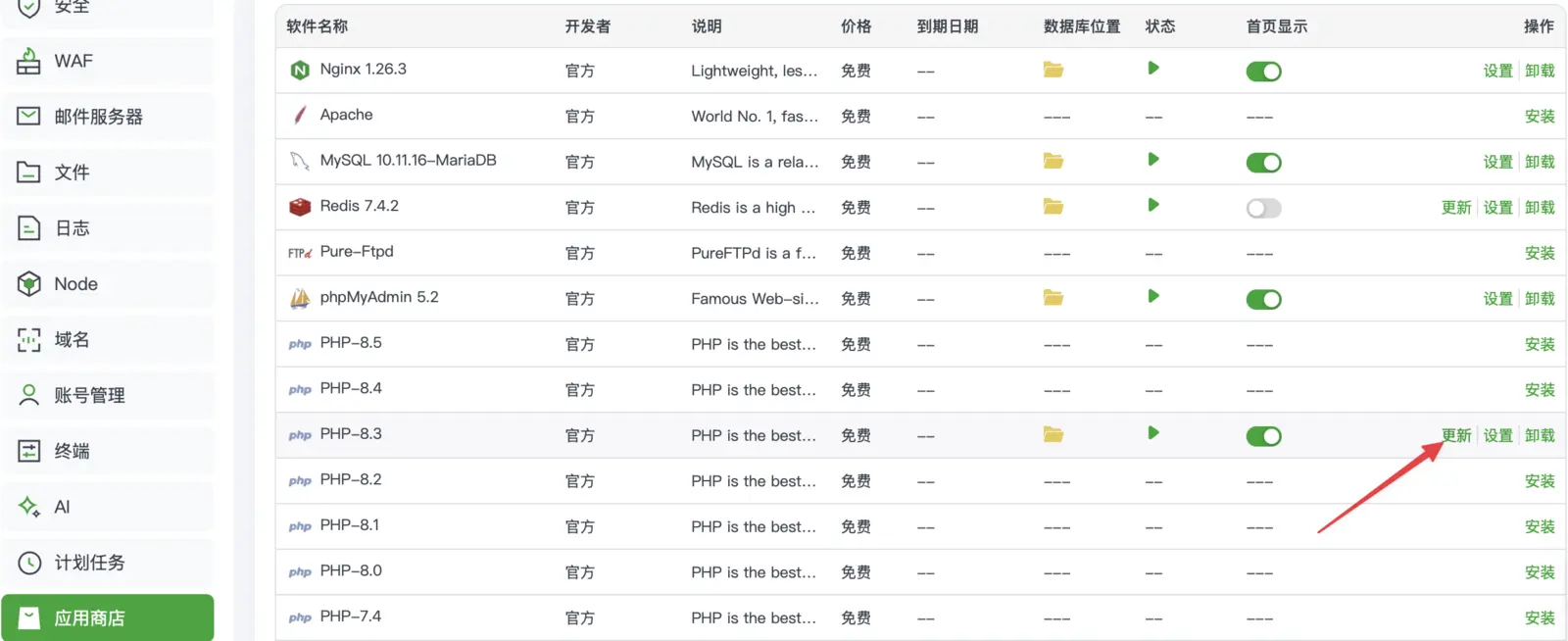Click the 账号管理 user icon
This screenshot has height=641, width=1568.
click(29, 395)
